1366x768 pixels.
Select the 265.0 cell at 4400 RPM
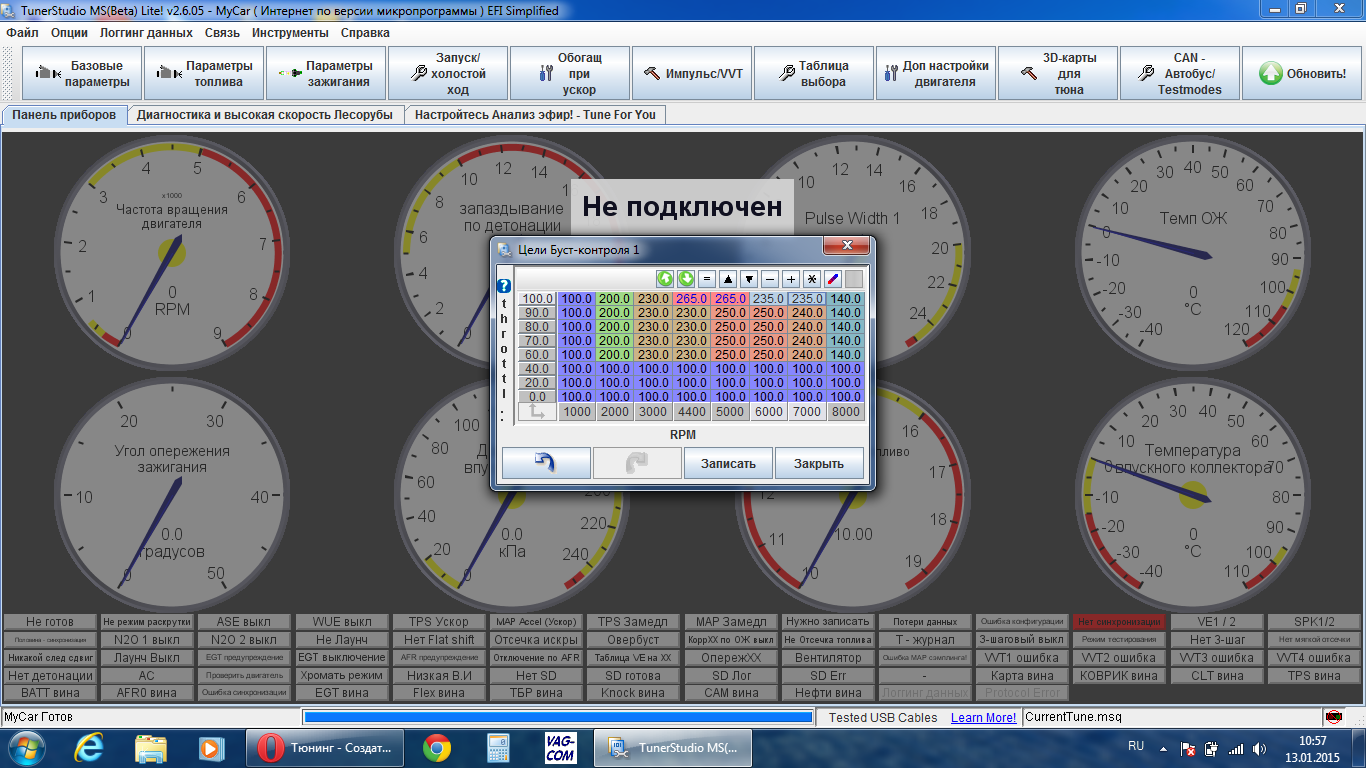pos(691,298)
